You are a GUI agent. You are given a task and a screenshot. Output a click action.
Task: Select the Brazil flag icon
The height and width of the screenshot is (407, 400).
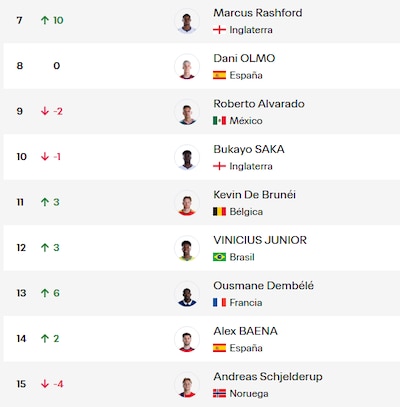click(x=219, y=257)
